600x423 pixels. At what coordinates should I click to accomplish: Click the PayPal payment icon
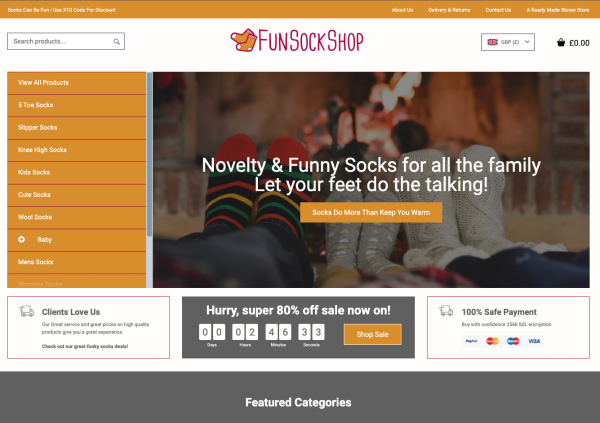click(x=471, y=341)
